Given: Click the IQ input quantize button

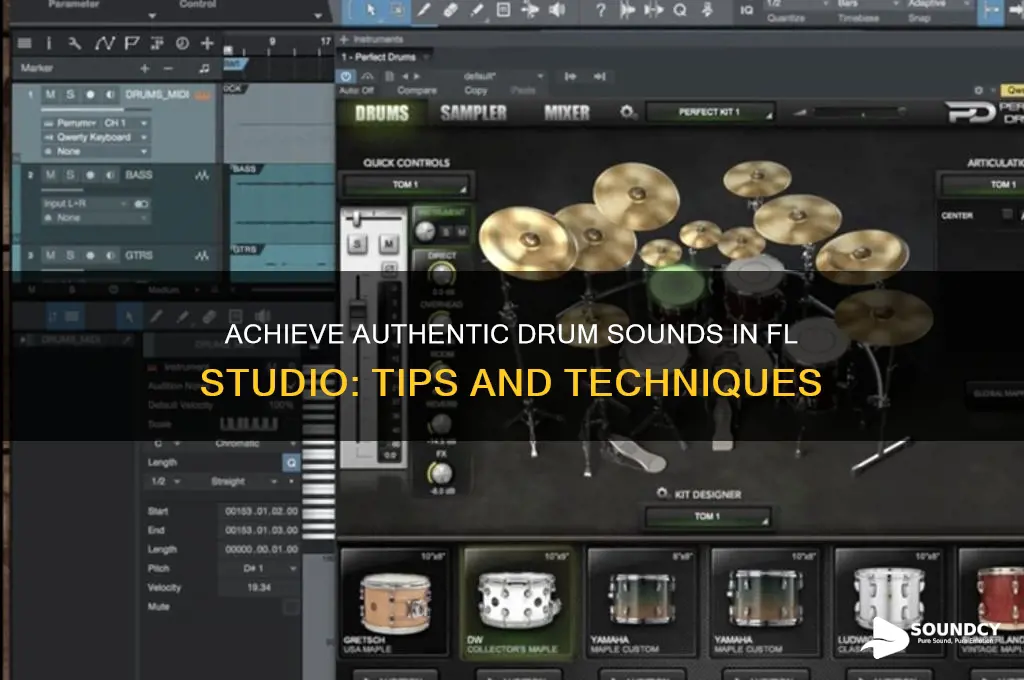Looking at the screenshot, I should click(x=746, y=9).
